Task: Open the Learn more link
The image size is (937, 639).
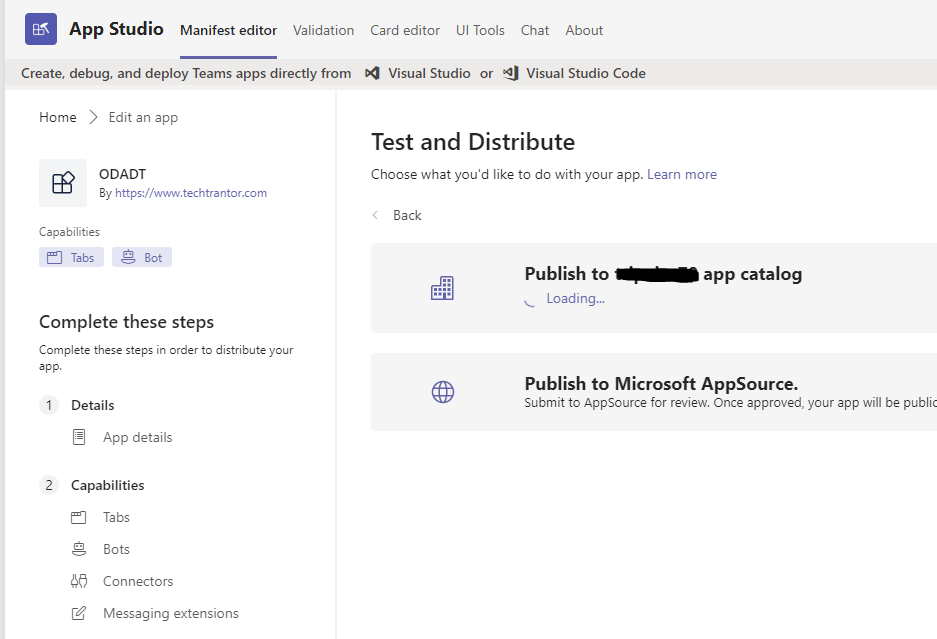Action: [x=682, y=174]
